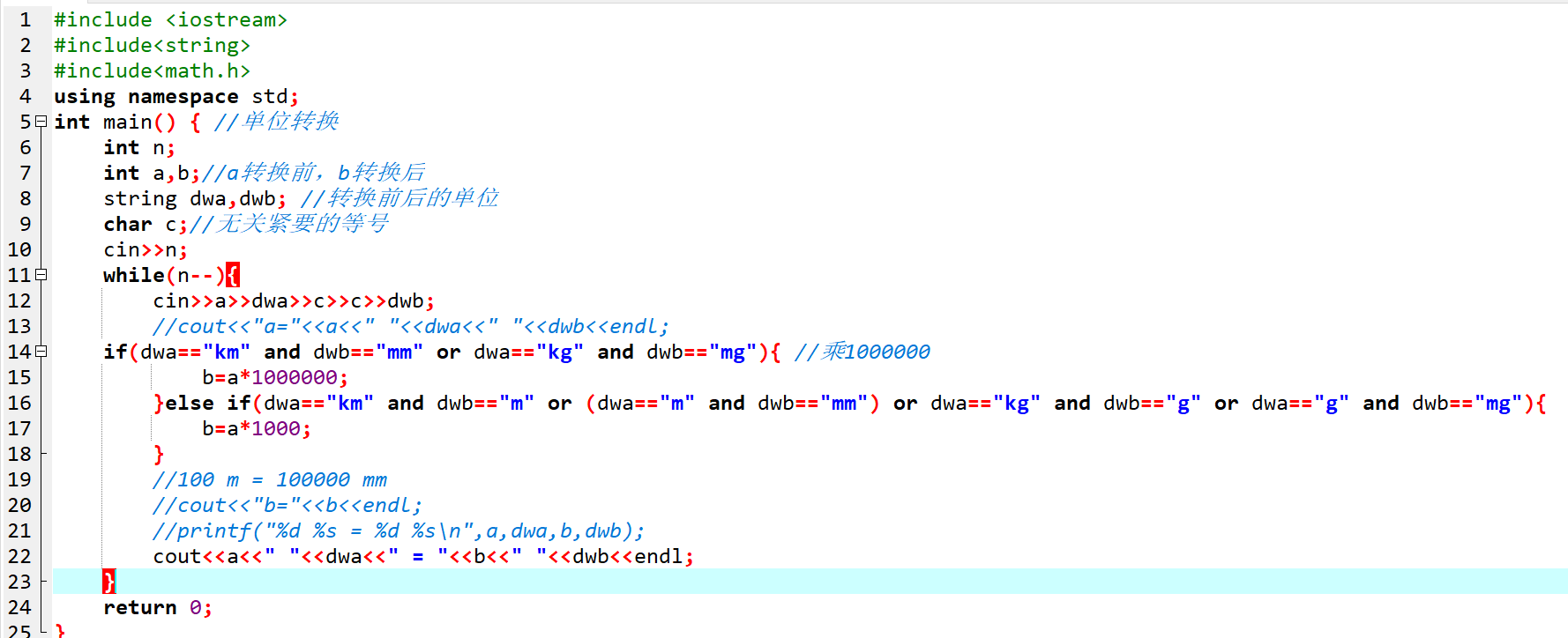This screenshot has width=1568, height=638.
Task: Click line number 1 in the gutter
Action: pyautogui.click(x=25, y=19)
